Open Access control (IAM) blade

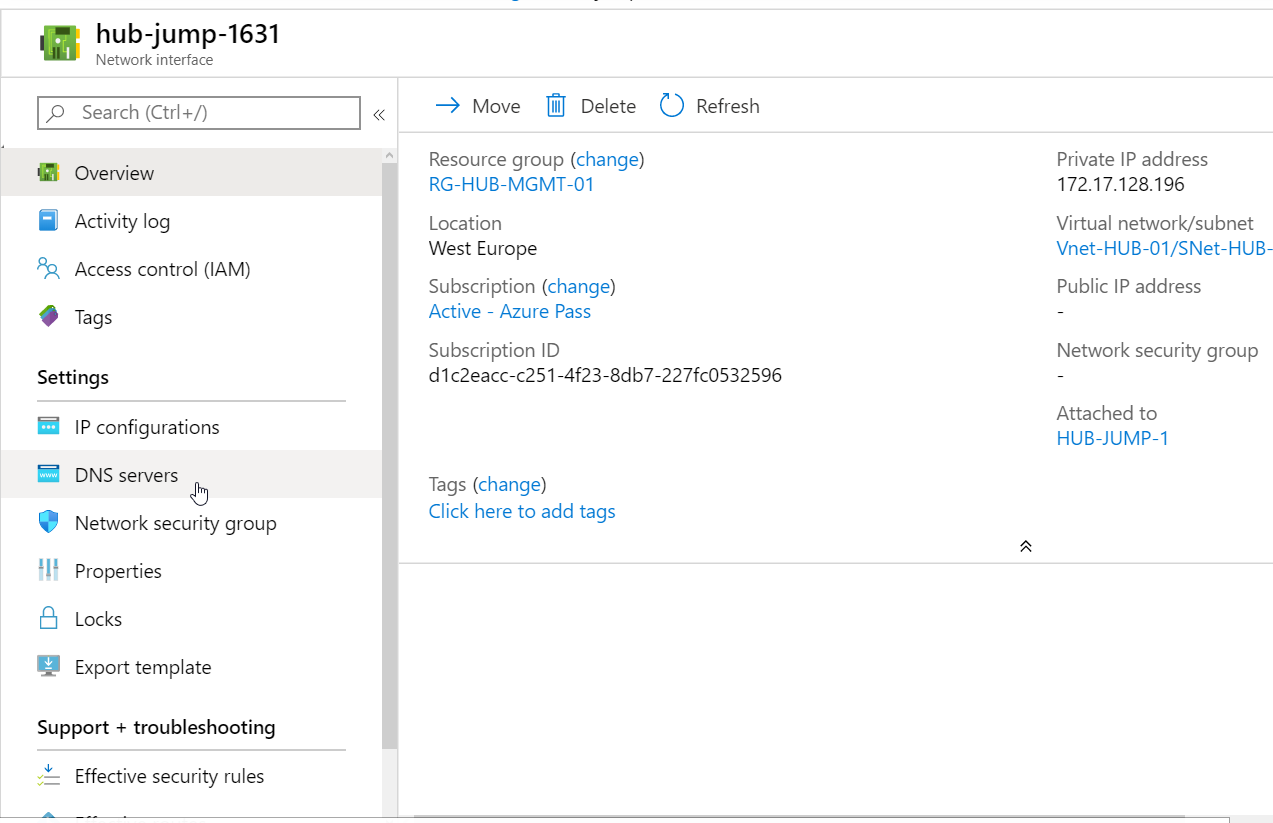pos(191,269)
